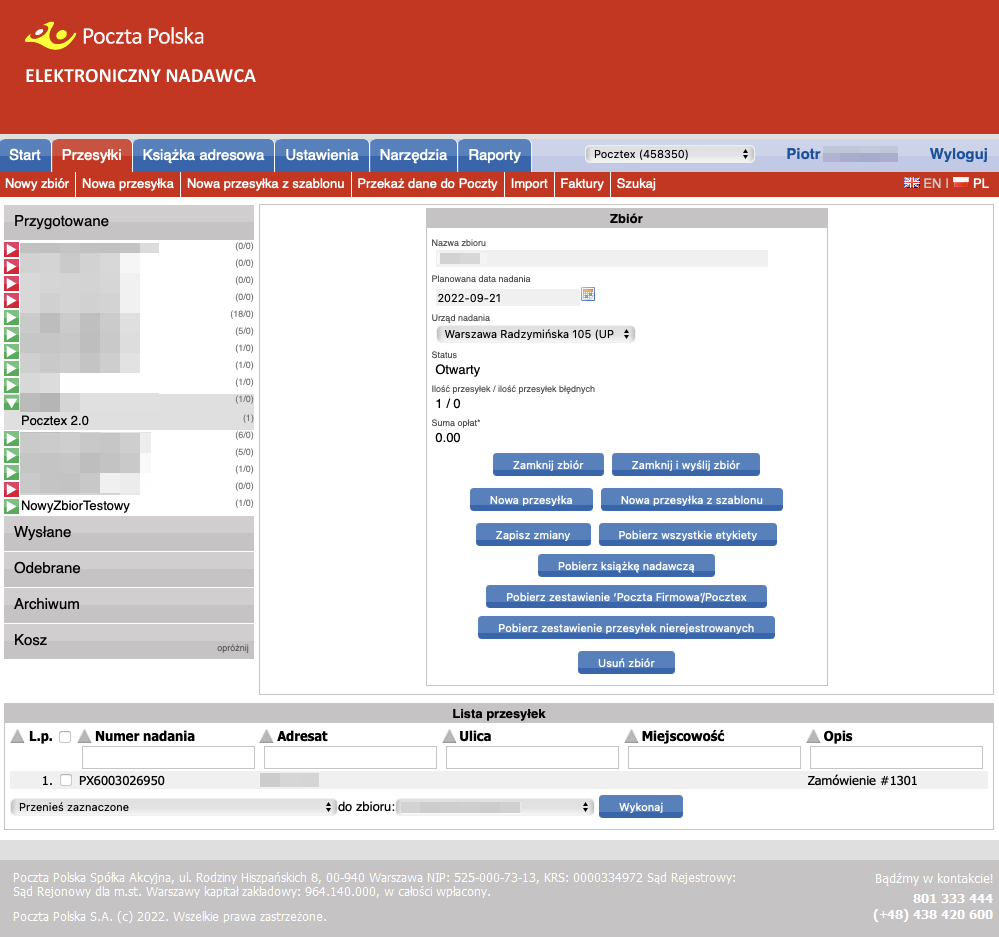The width and height of the screenshot is (999, 937).
Task: Expand the Archiwum section
Action: click(129, 604)
